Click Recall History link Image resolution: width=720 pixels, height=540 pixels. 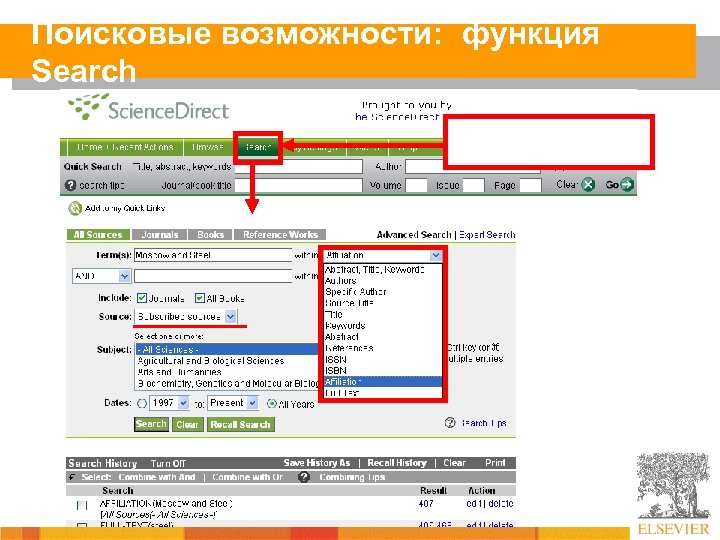[397, 463]
